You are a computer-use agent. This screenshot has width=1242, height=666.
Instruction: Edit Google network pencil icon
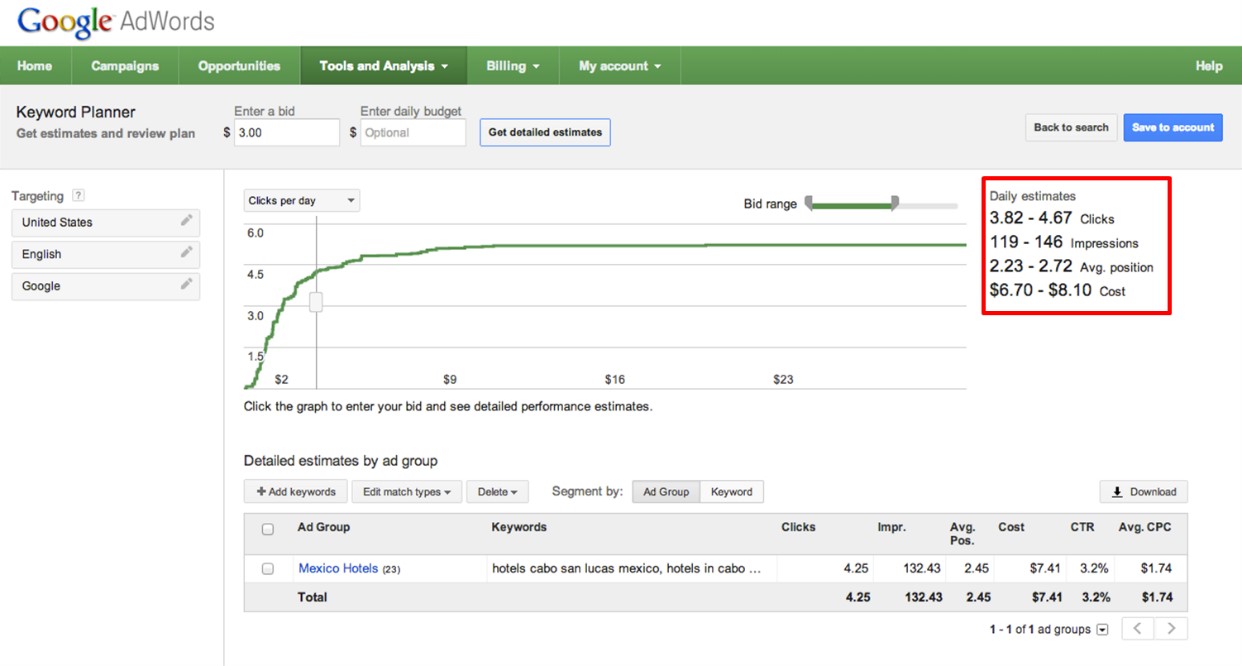click(x=186, y=285)
